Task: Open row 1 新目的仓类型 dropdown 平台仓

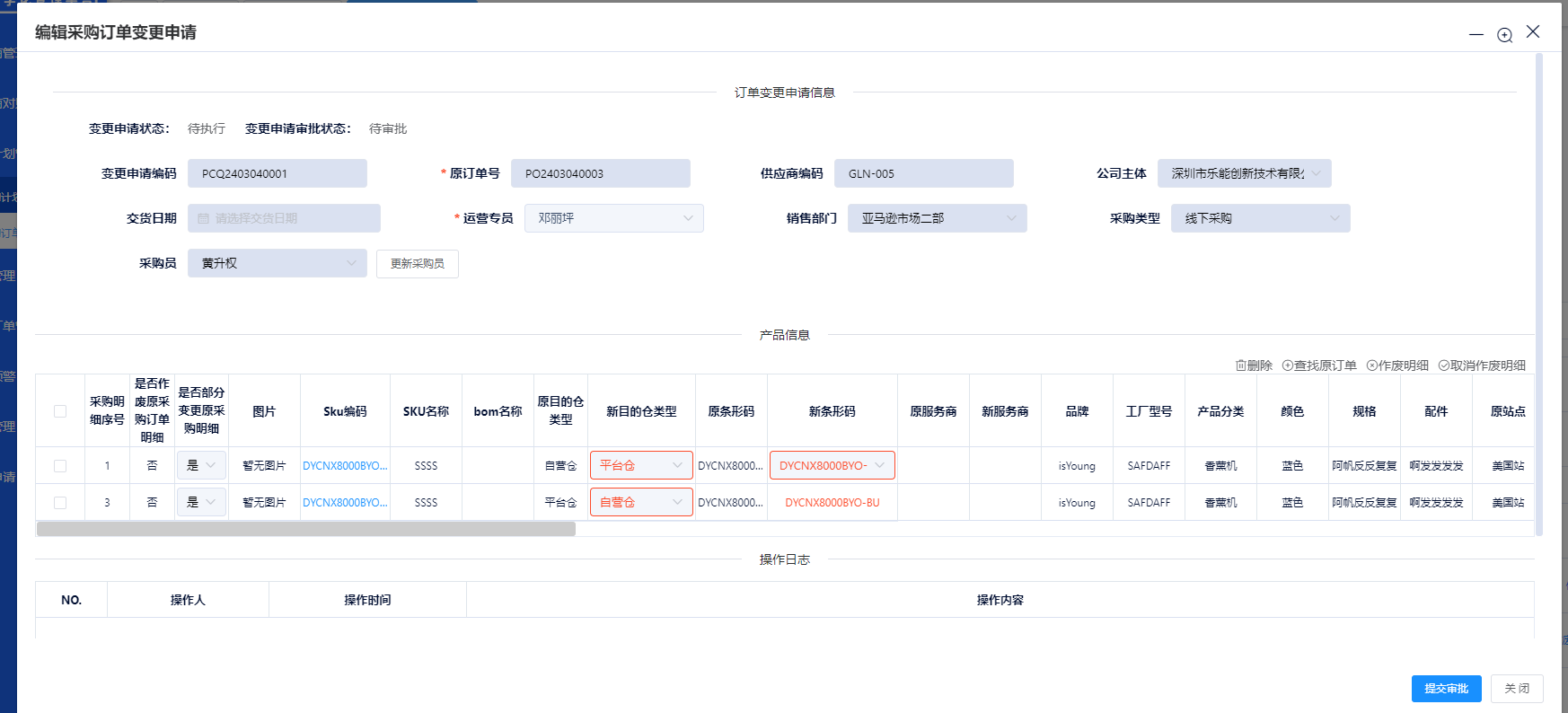Action: (641, 465)
